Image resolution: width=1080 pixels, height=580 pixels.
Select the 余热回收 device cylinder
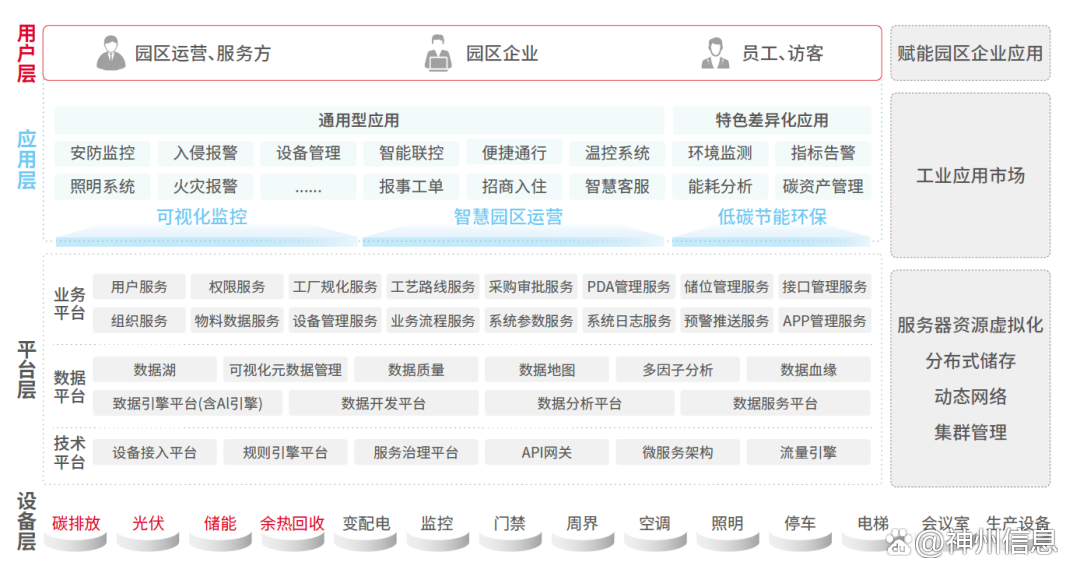293,541
